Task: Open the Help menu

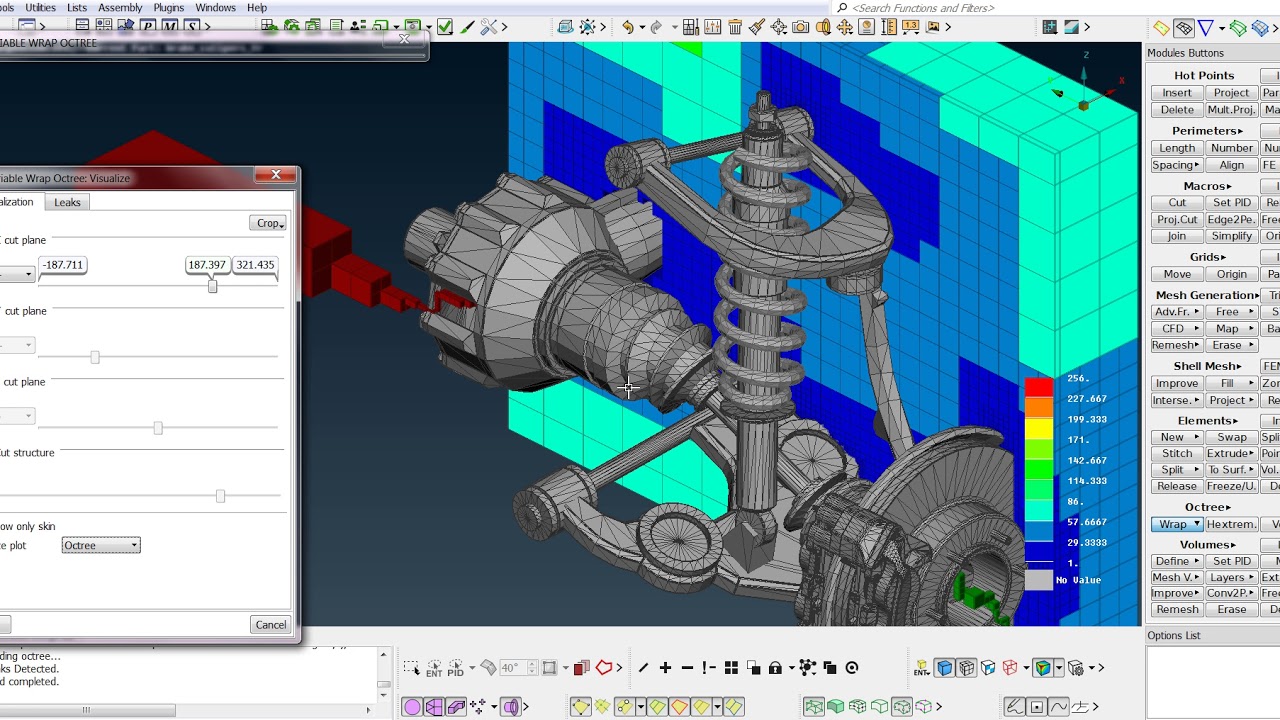Action: click(257, 8)
